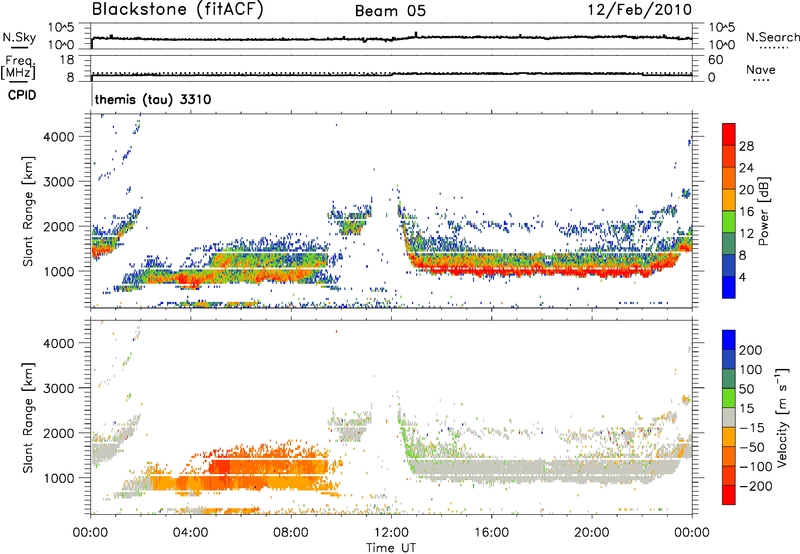Select the "Freq. [MHz]" axis label

(18, 67)
